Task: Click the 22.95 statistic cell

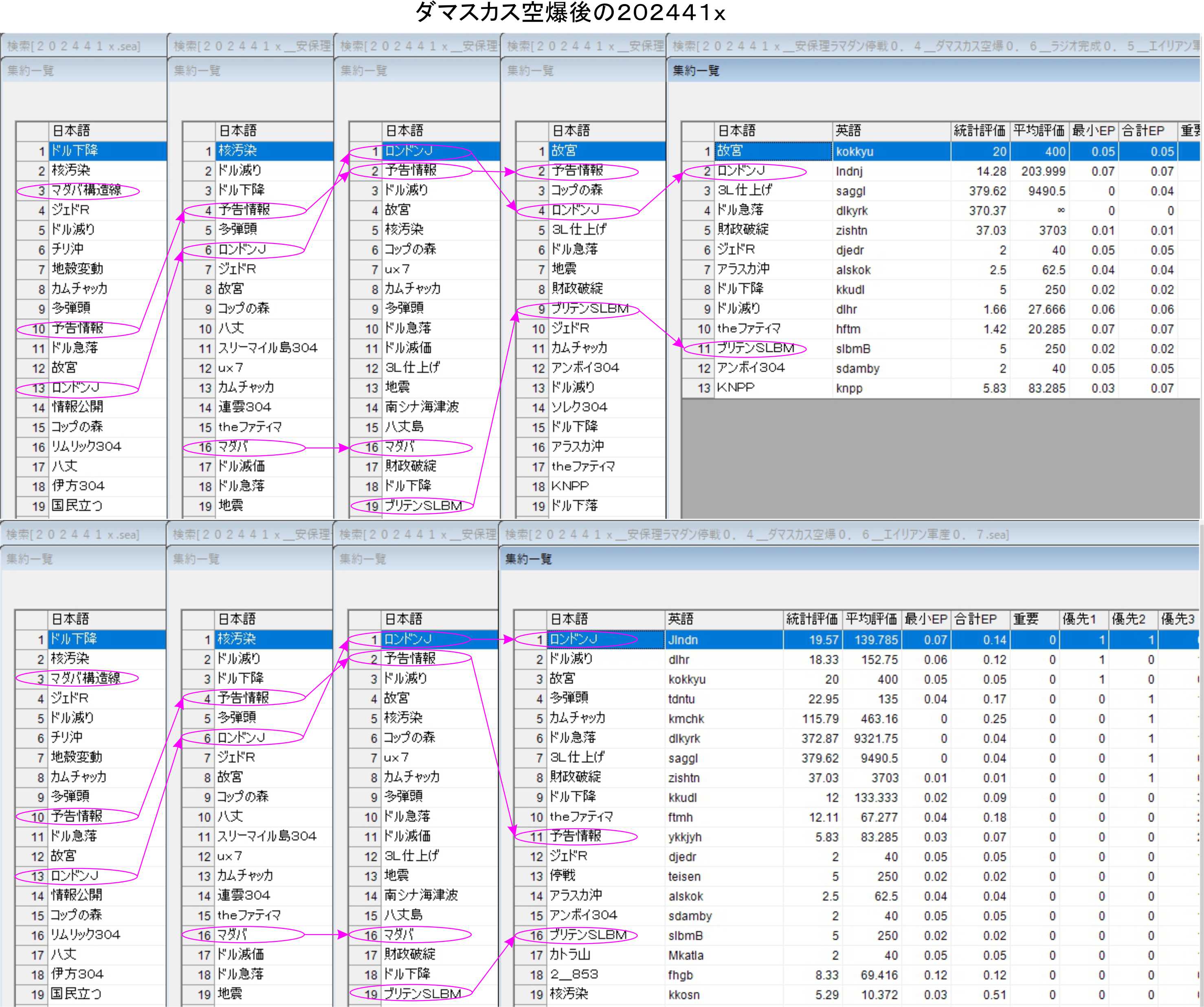Action: 813,699
